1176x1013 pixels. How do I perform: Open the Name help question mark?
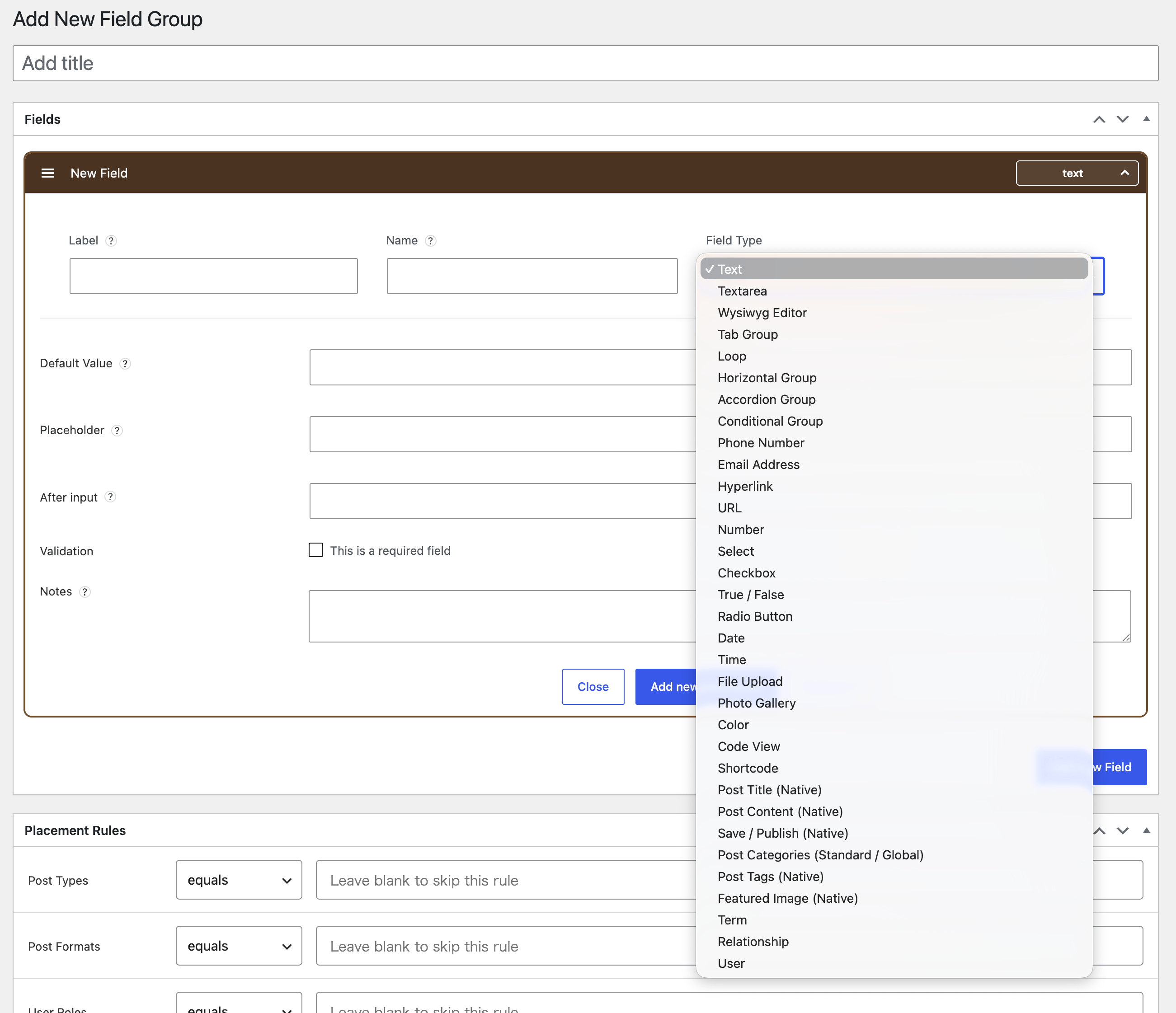tap(431, 241)
